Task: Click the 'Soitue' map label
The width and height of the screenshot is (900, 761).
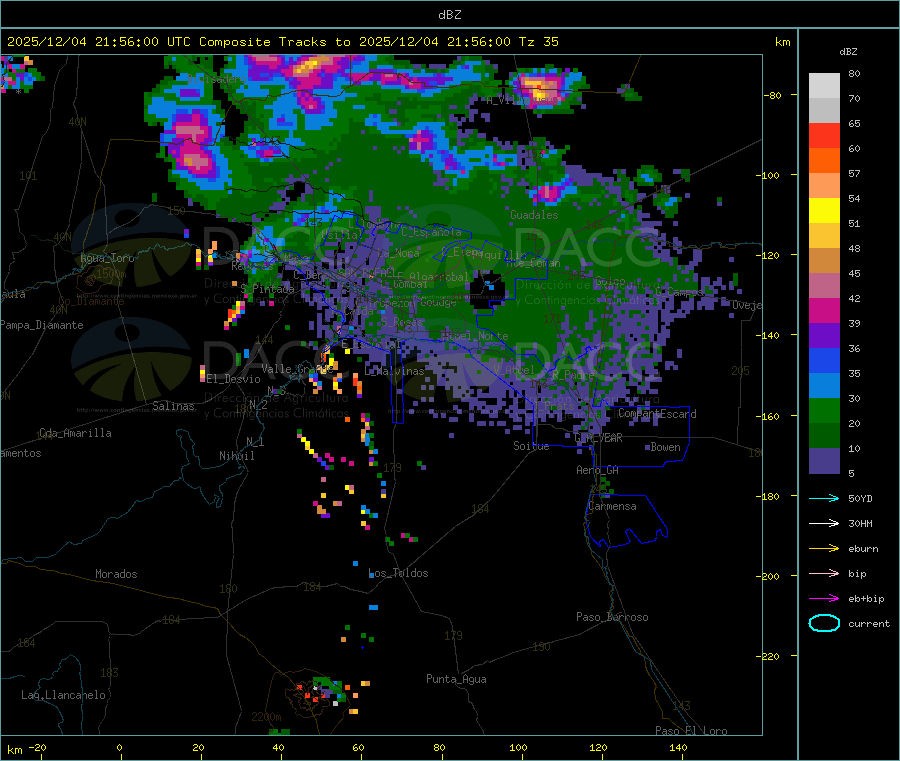Action: [x=531, y=446]
